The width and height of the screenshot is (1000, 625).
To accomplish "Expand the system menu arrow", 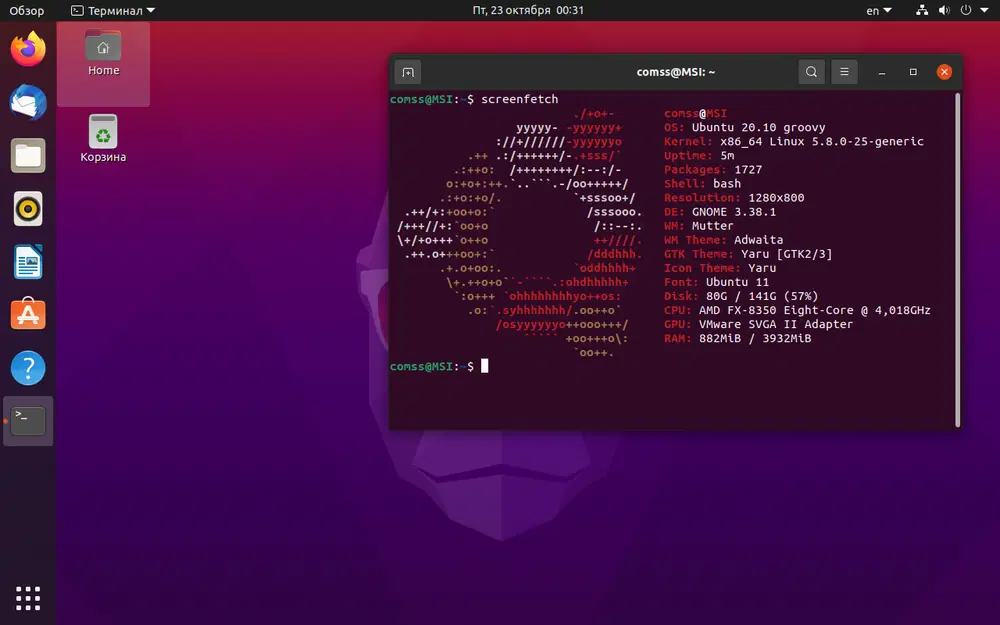I will click(984, 10).
